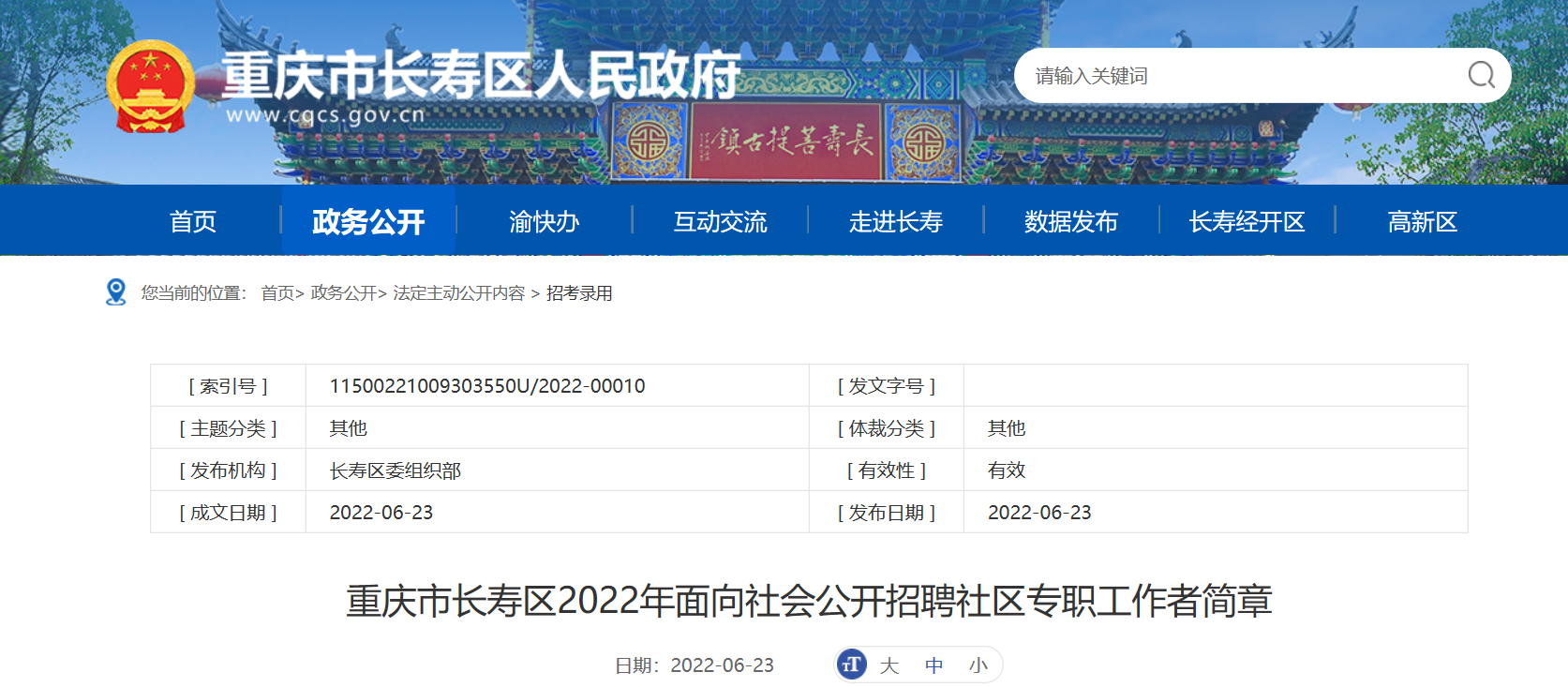The height and width of the screenshot is (687, 1568).
Task: Click the location pin icon in breadcrumb
Action: (x=116, y=292)
